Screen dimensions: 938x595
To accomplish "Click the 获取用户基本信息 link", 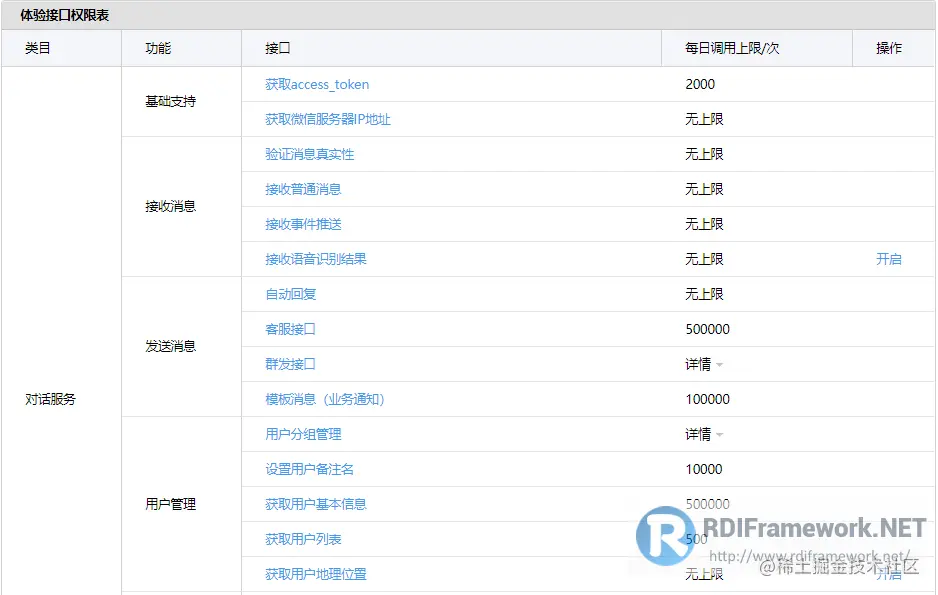I will click(x=316, y=504).
